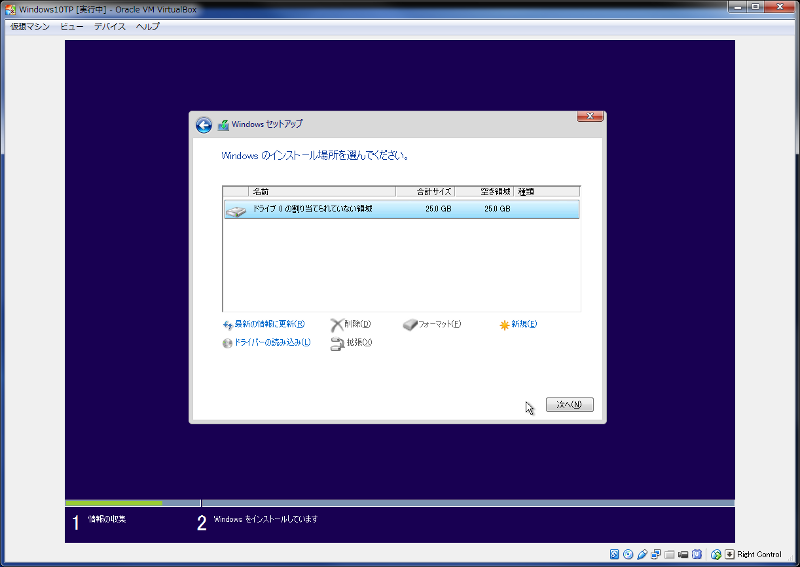
Task: Click the Right Control host key text
Action: (759, 554)
